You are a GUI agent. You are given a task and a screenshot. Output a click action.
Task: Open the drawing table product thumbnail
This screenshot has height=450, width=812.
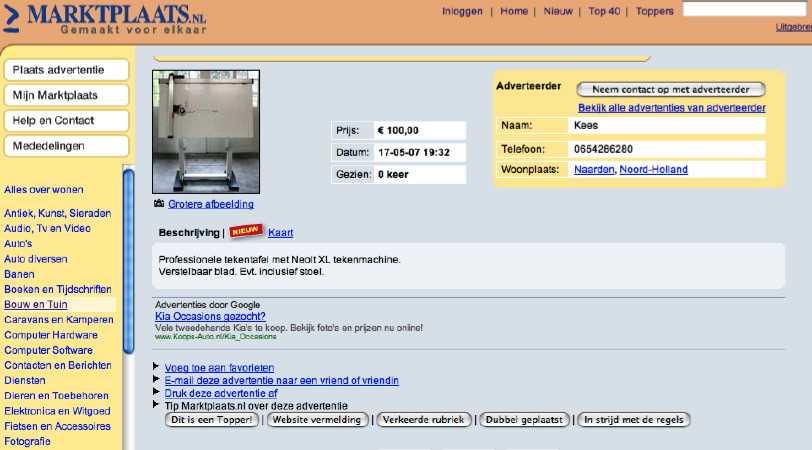point(206,131)
